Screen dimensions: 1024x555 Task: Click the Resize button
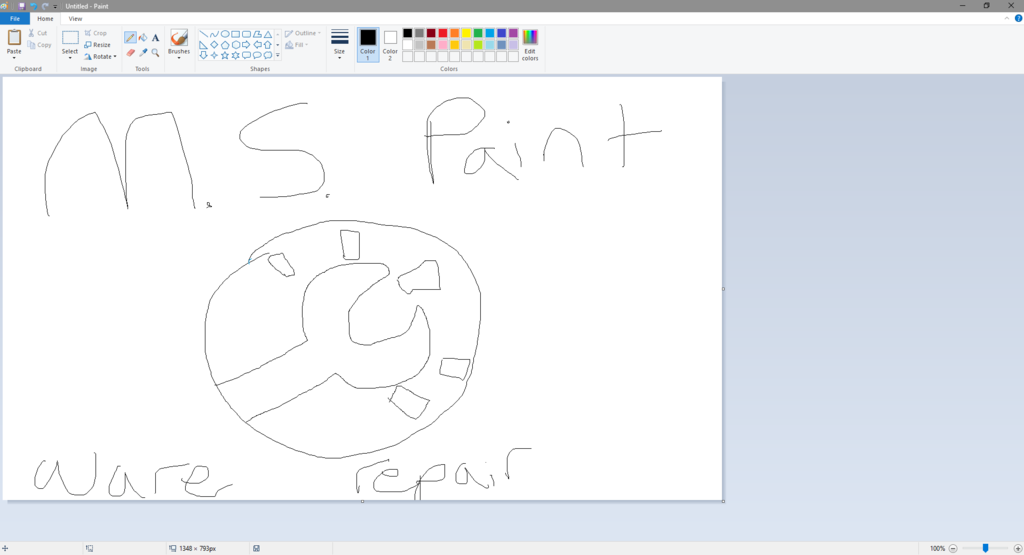coord(97,45)
